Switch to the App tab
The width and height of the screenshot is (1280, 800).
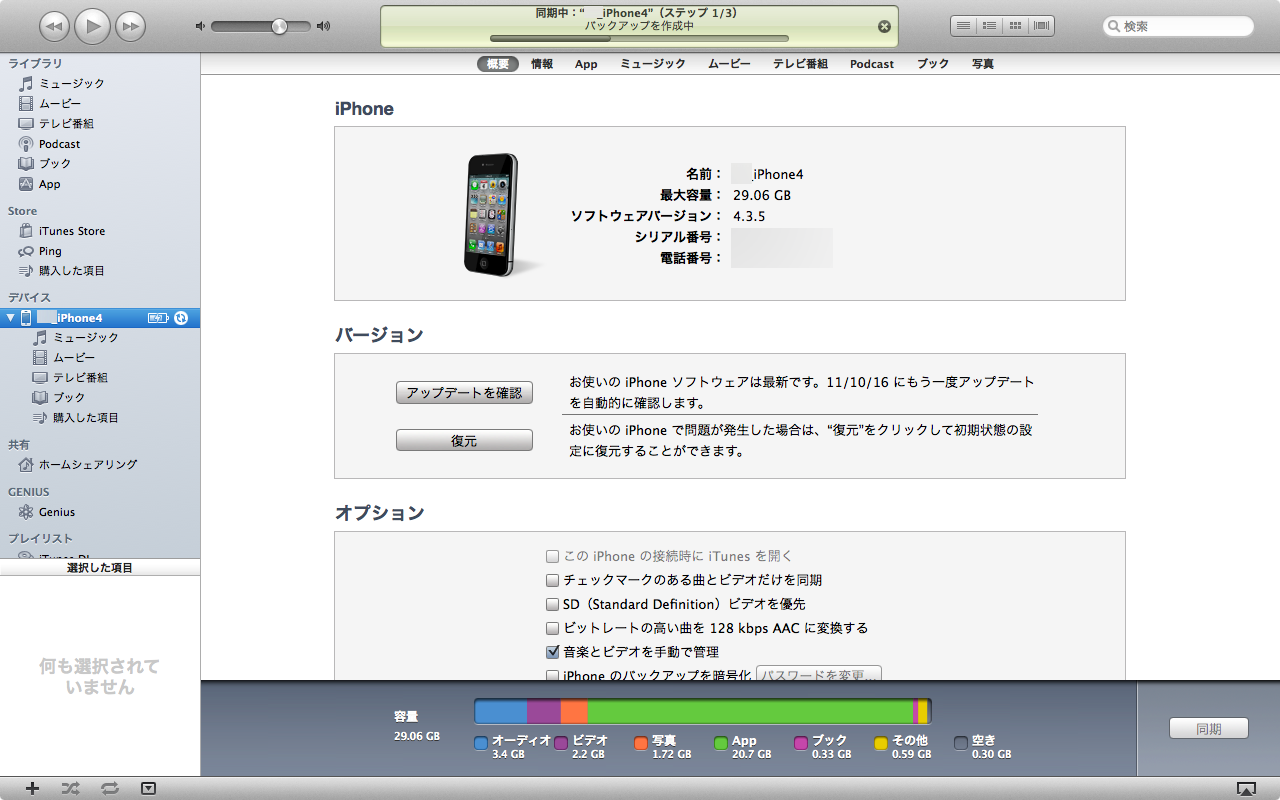586,64
